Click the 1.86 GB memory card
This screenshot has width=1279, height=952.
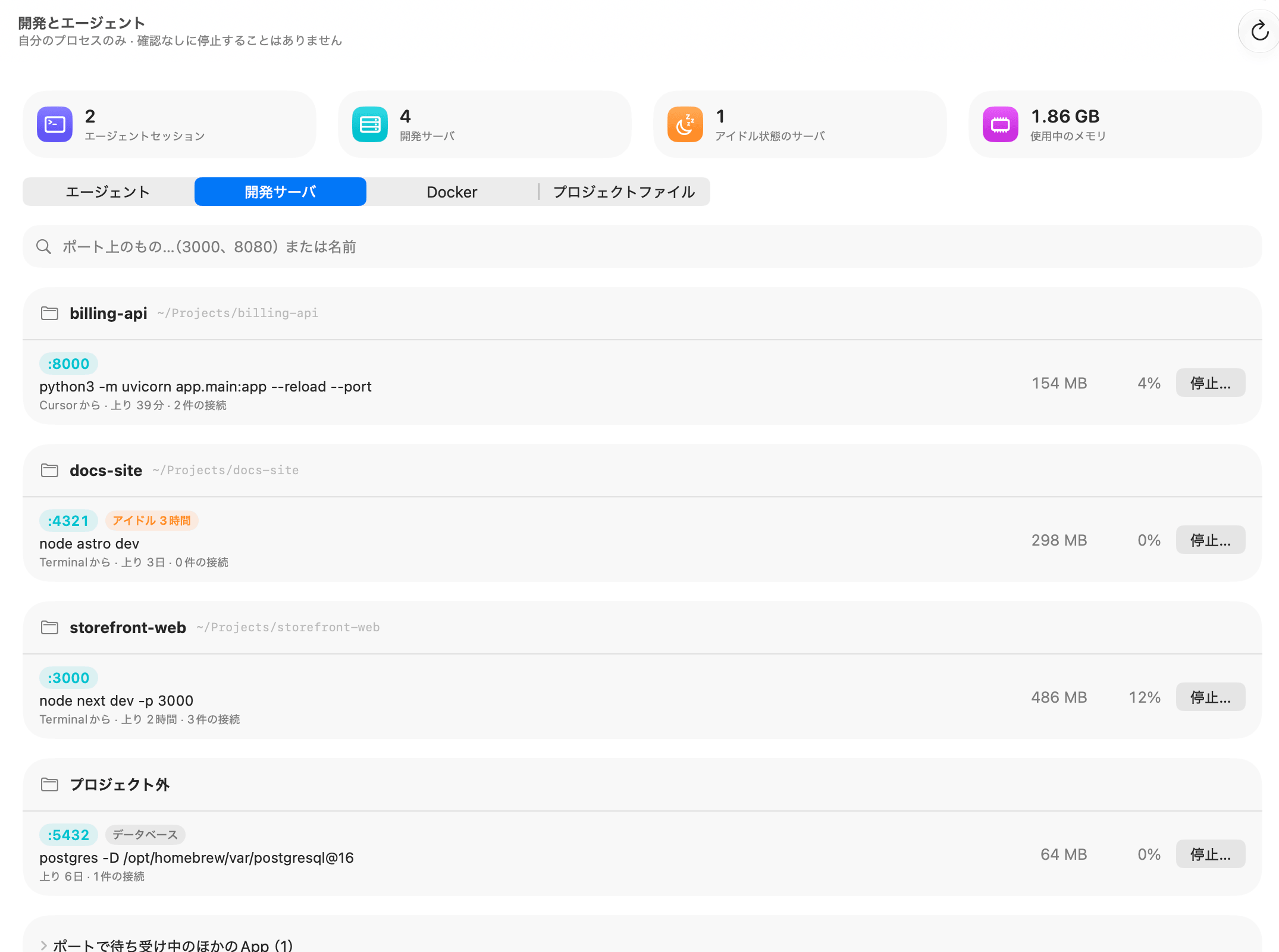[1115, 124]
